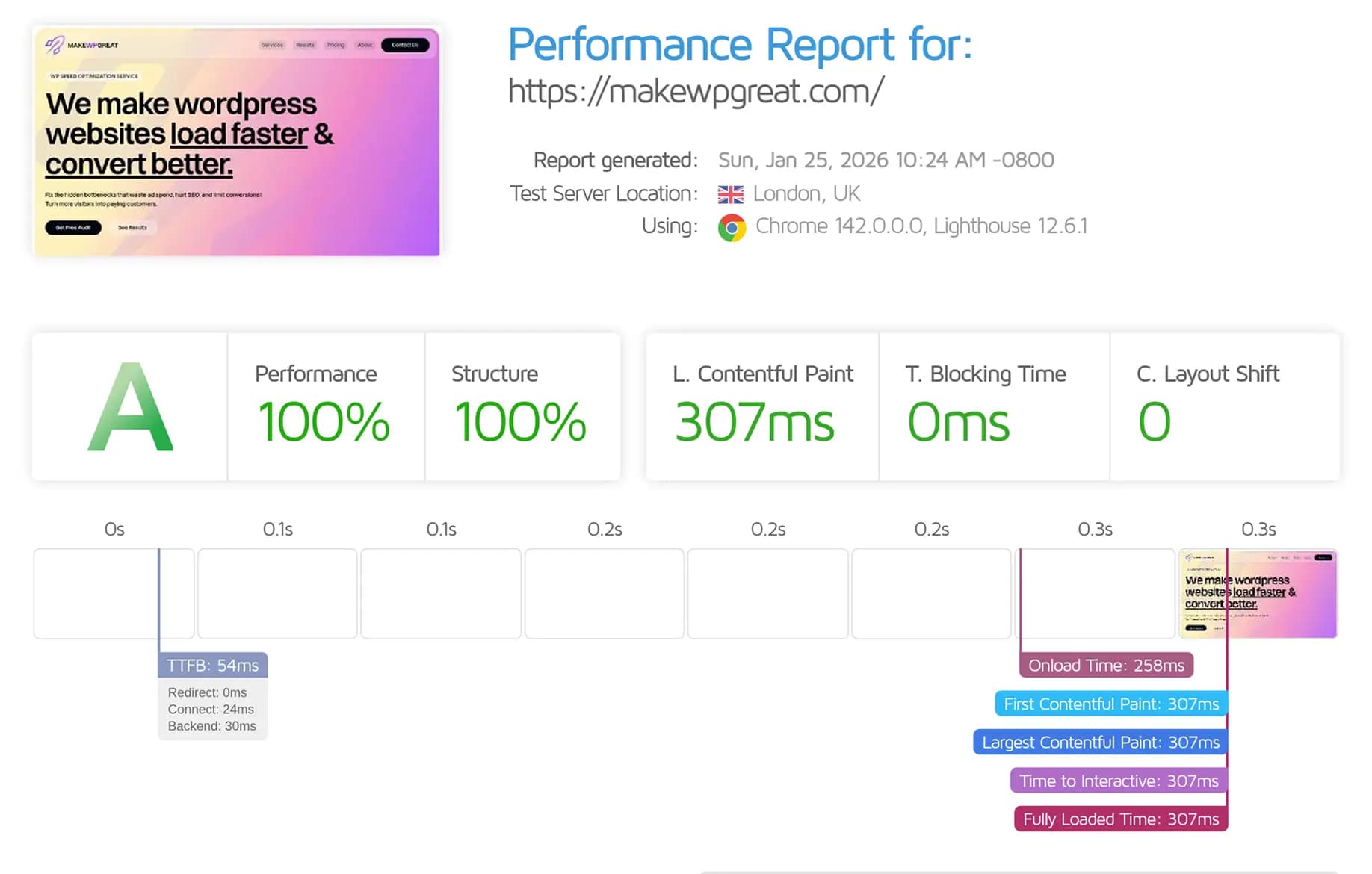Screen dimensions: 1372x874
Task: Click the large green A grade
Action: pos(130,407)
